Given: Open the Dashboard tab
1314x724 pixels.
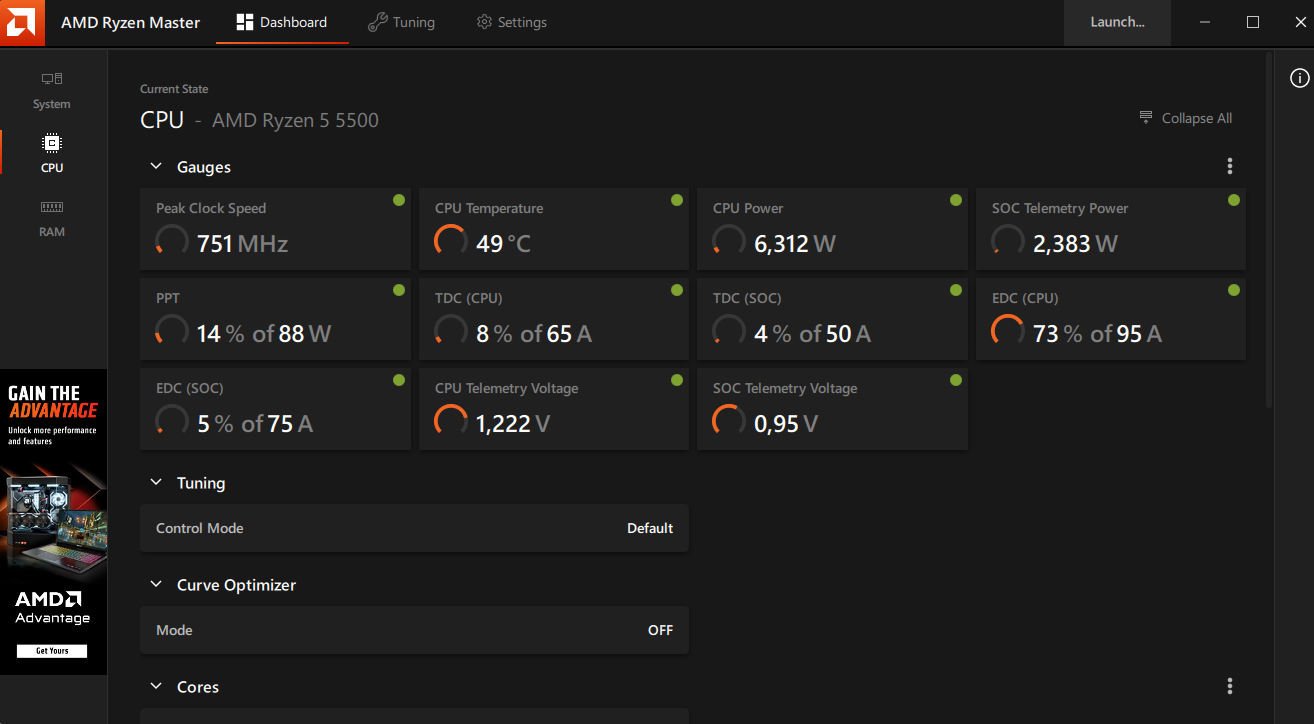Looking at the screenshot, I should click(x=282, y=22).
